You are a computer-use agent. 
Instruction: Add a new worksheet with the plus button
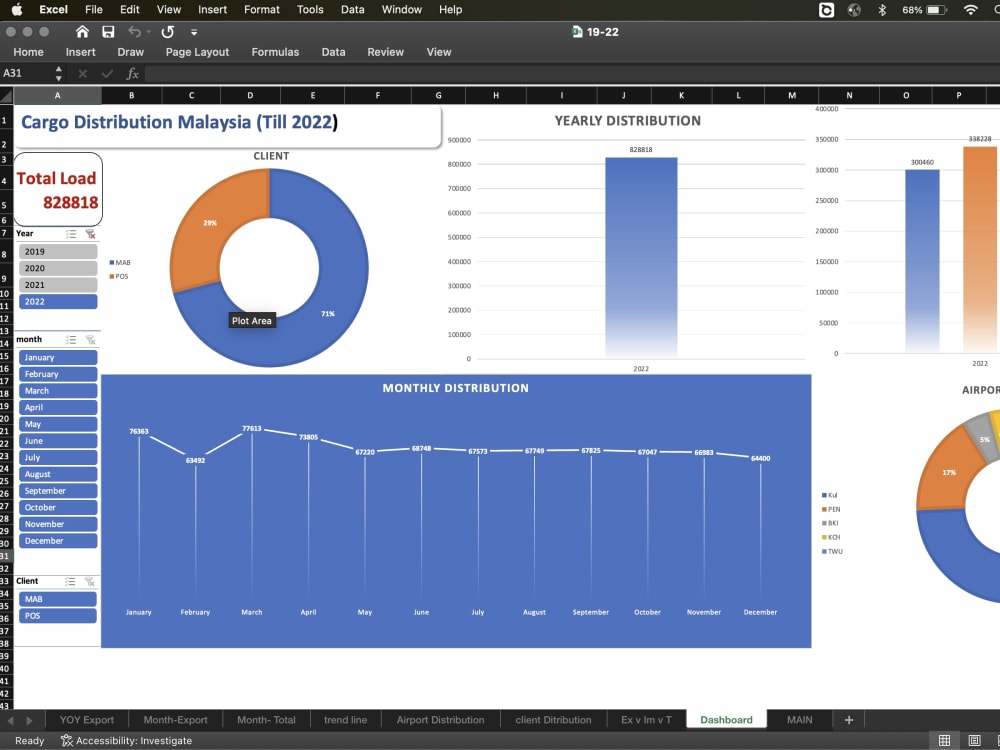(848, 719)
